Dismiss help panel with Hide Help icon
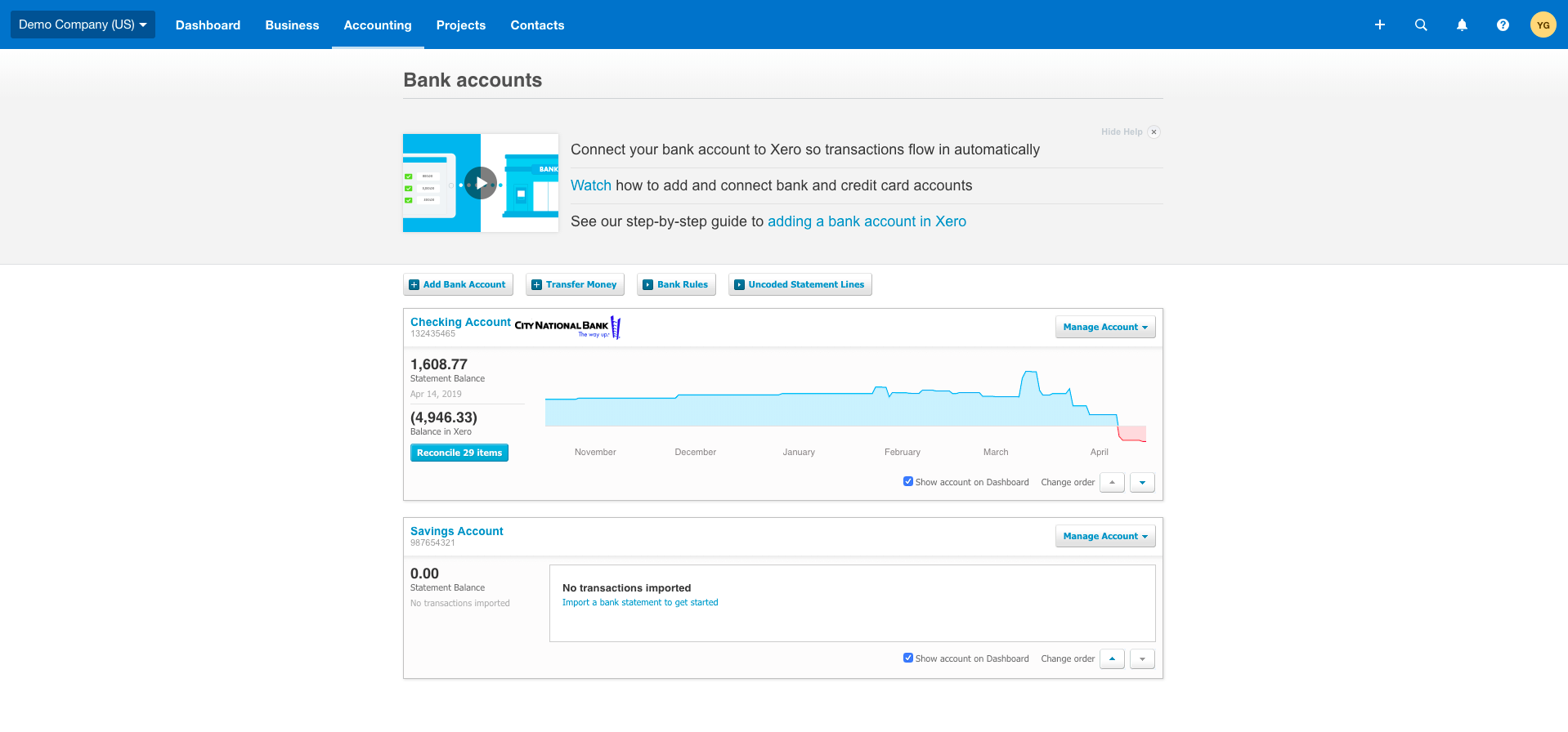The width and height of the screenshot is (1568, 732). point(1154,132)
